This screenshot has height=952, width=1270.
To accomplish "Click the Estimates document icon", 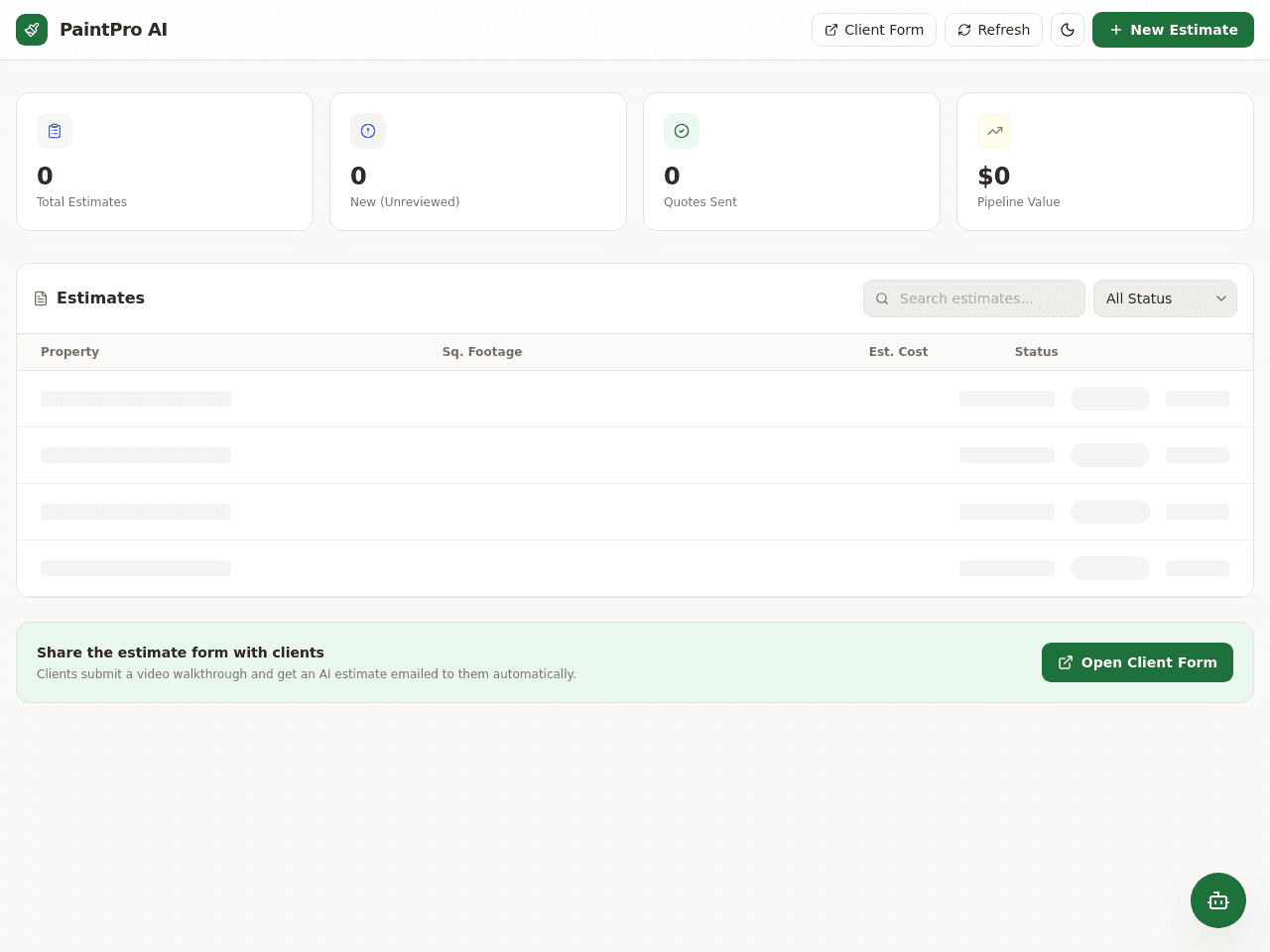I will (41, 298).
